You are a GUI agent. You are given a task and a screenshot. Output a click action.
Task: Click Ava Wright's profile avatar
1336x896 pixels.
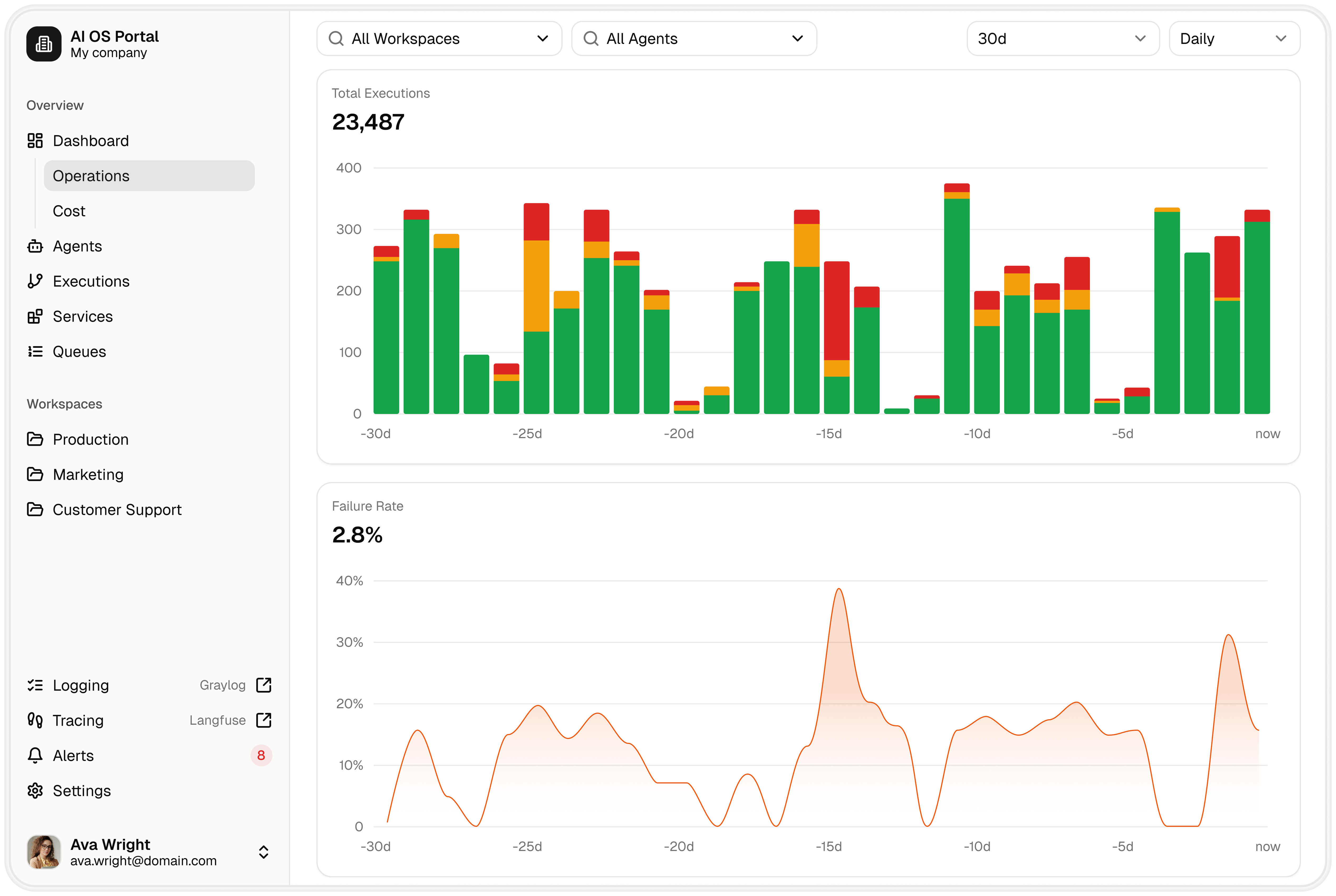44,852
